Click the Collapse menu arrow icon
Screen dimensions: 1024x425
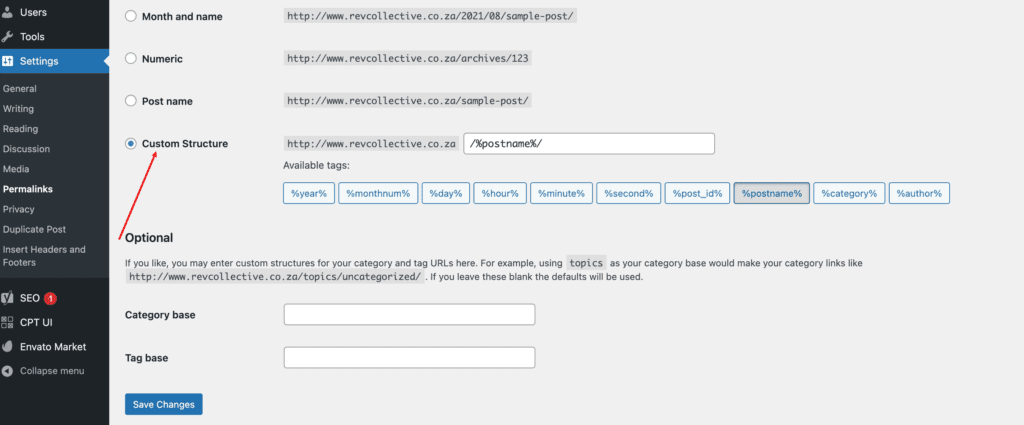[7, 371]
